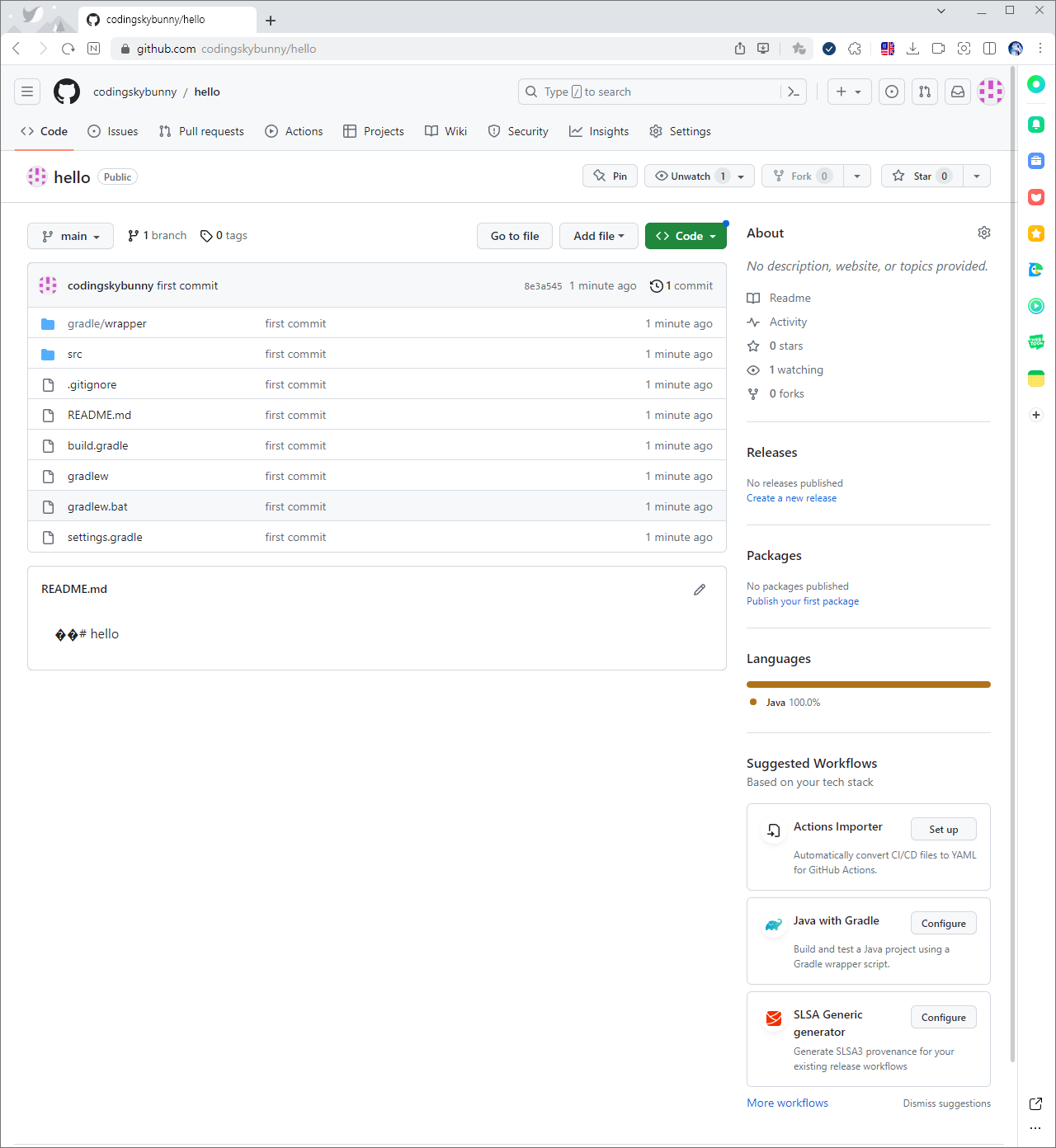Viewport: 1056px width, 1148px height.
Task: Switch to the Projects tab
Action: pyautogui.click(x=374, y=131)
